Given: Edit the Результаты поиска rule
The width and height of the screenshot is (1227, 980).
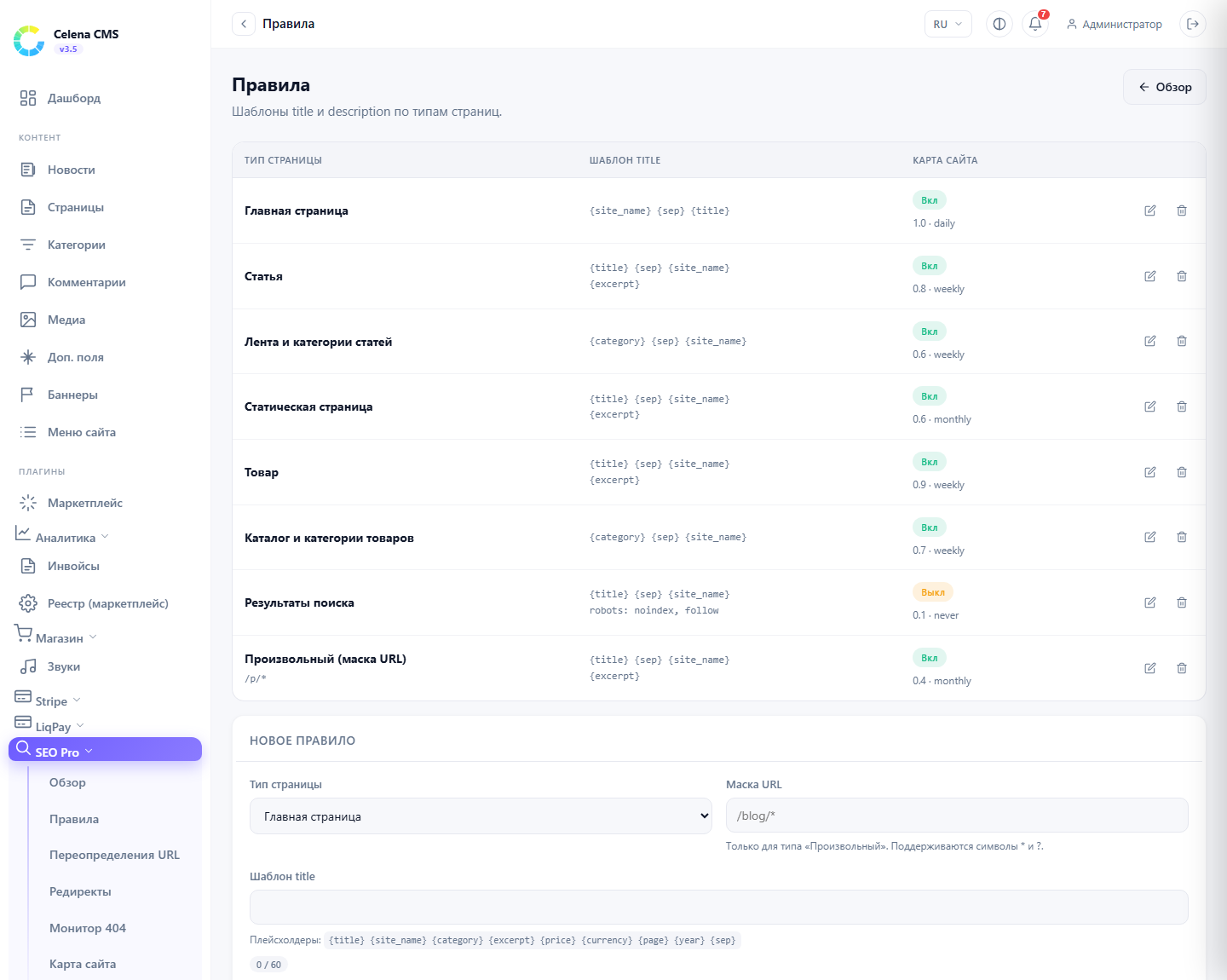Looking at the screenshot, I should (1150, 602).
